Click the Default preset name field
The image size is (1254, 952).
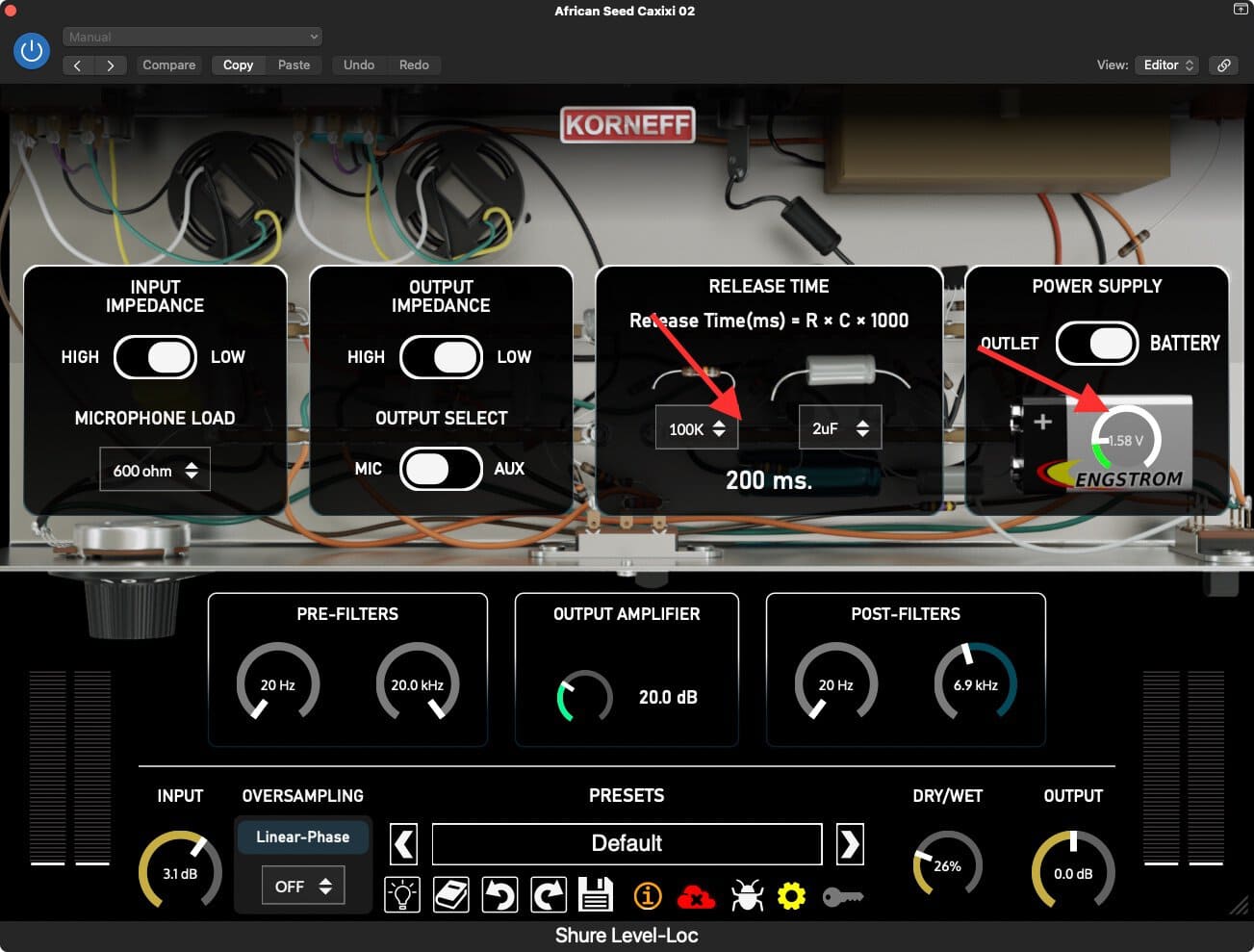click(627, 843)
